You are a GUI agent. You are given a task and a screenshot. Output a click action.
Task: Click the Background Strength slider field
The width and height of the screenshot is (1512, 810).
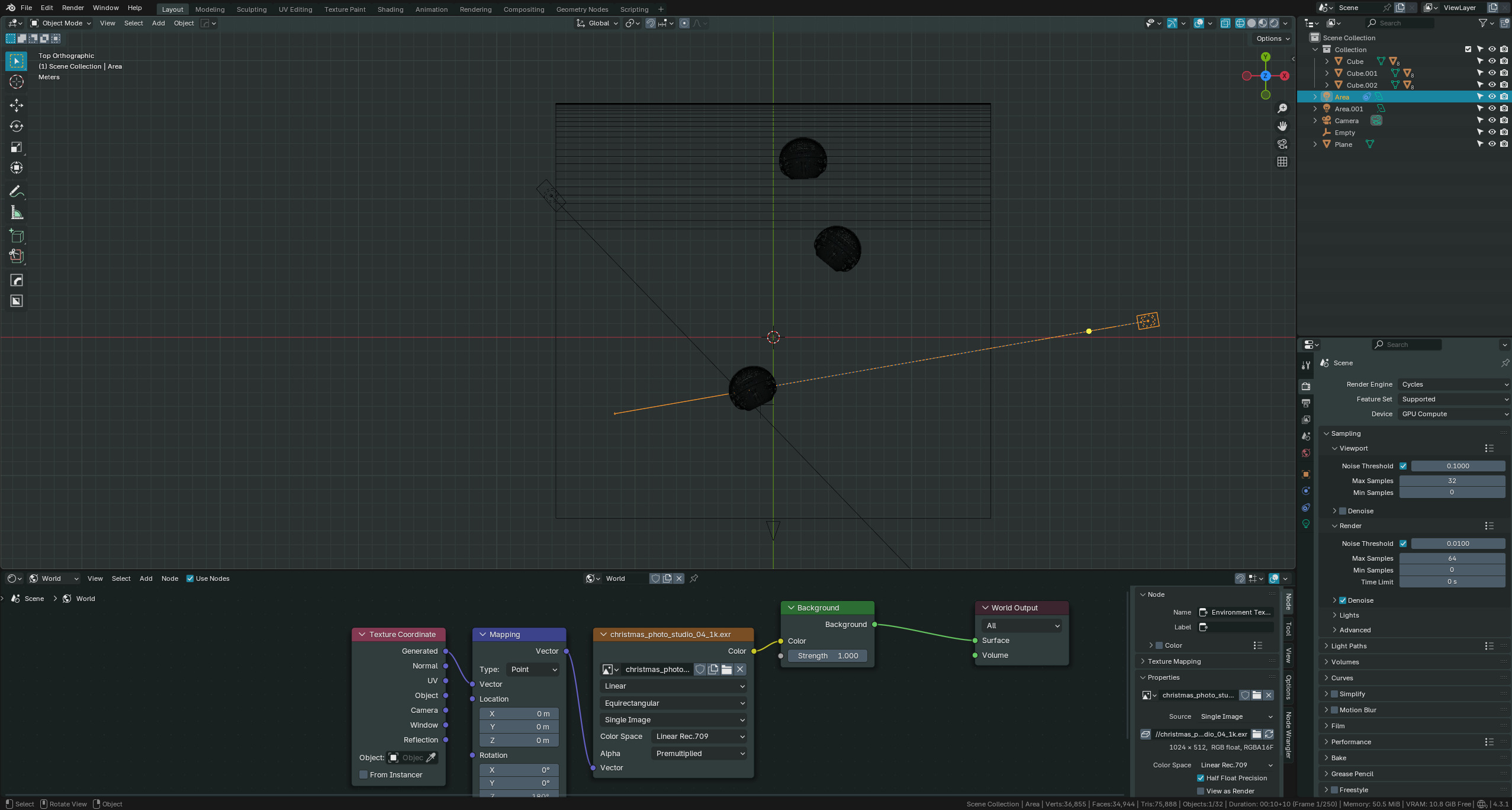[x=828, y=656]
